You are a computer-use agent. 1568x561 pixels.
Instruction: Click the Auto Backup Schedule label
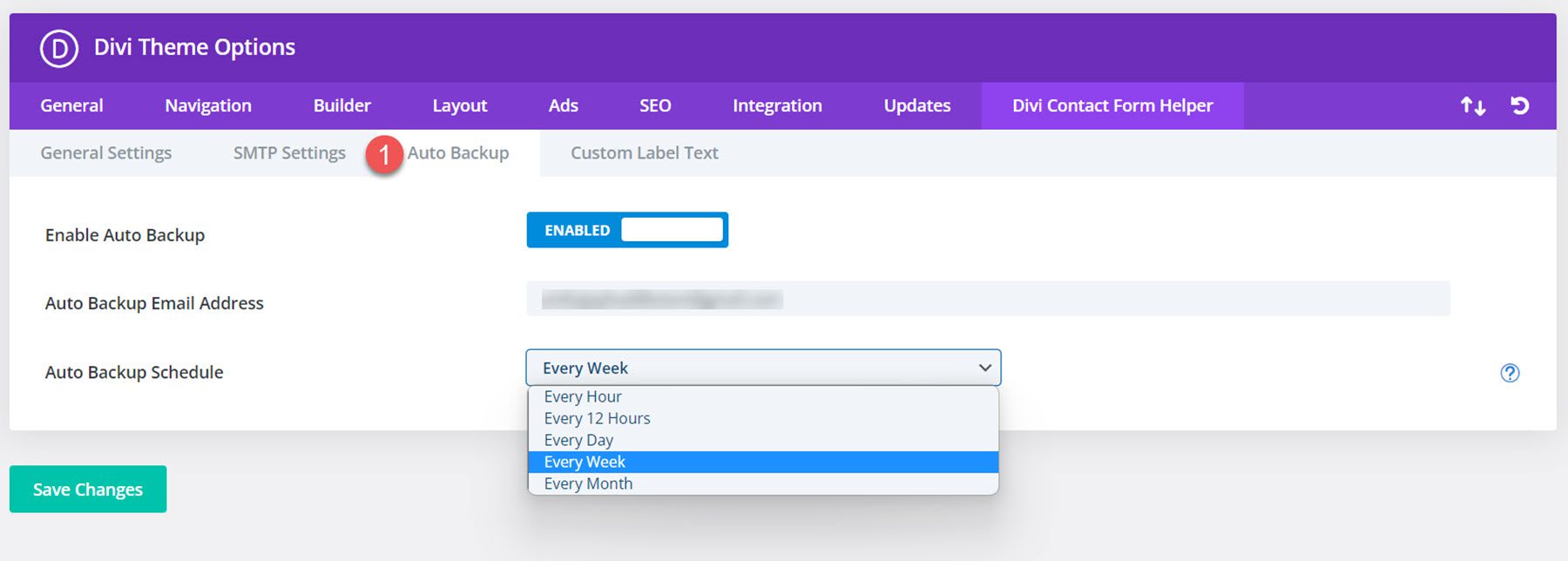pos(134,373)
